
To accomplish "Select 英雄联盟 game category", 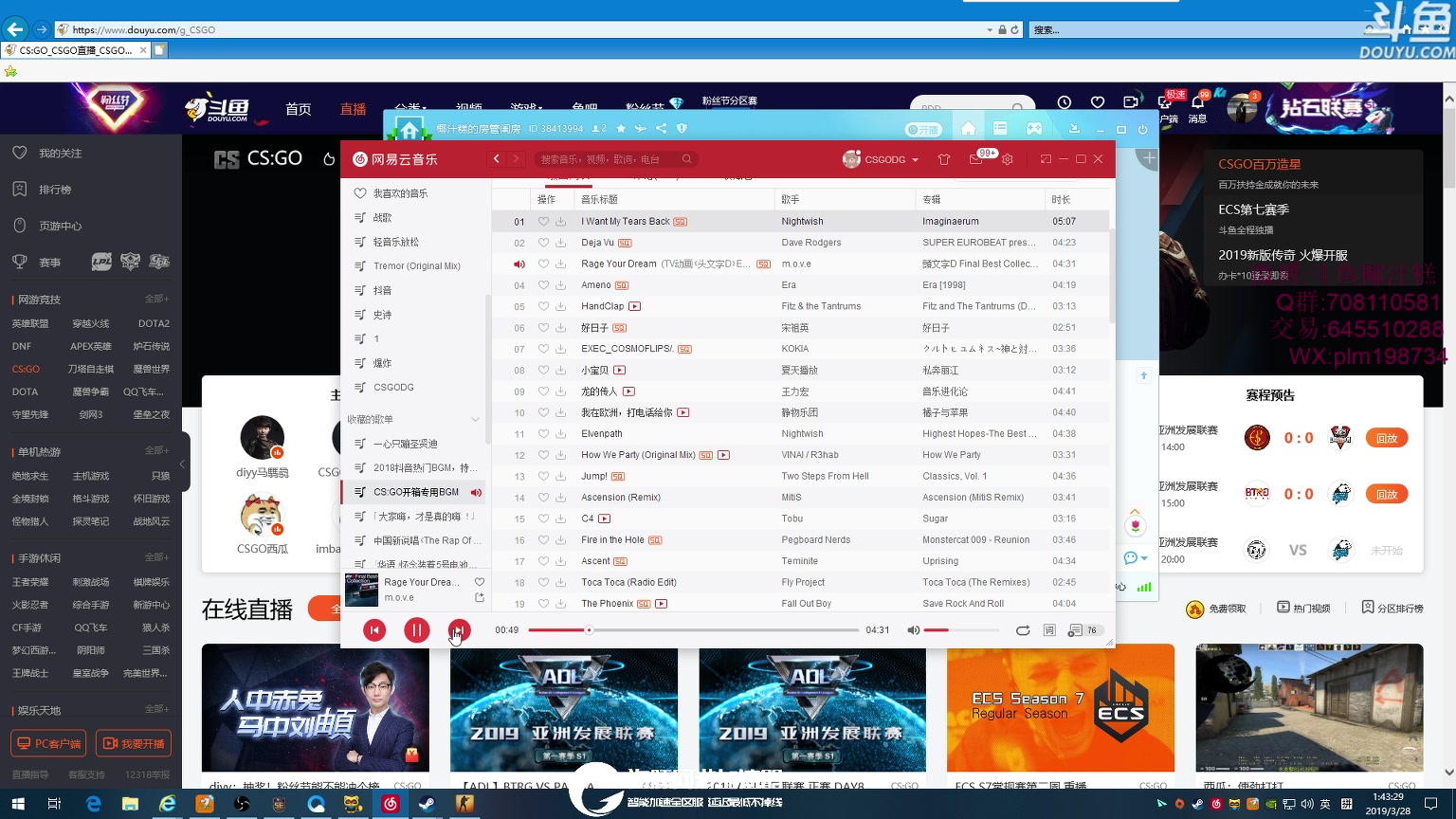I will point(30,323).
